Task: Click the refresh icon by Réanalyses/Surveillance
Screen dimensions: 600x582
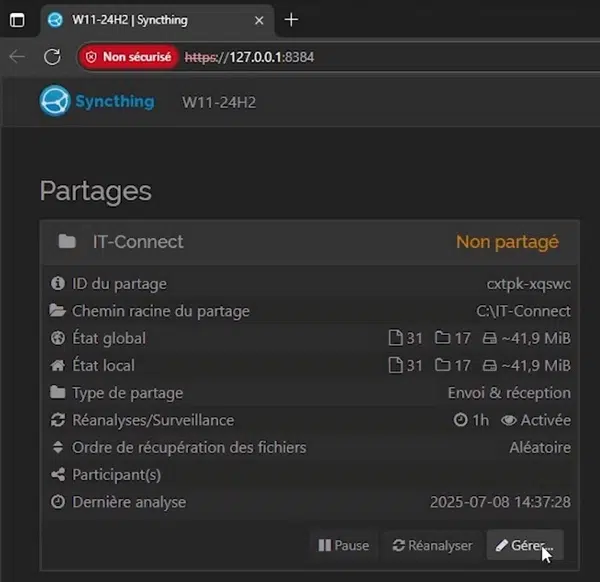Action: pyautogui.click(x=58, y=420)
